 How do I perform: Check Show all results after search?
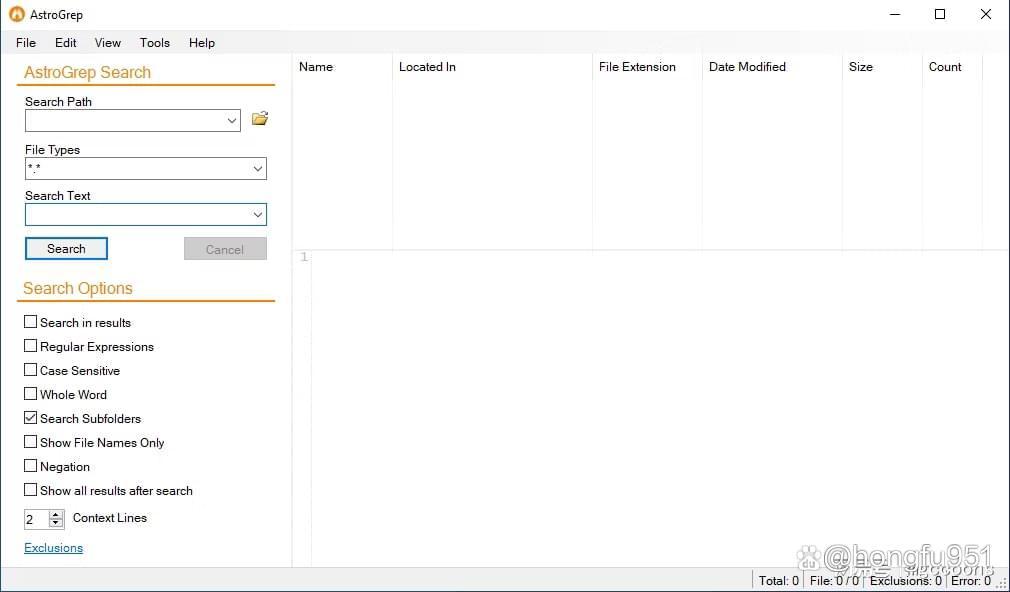pyautogui.click(x=30, y=490)
